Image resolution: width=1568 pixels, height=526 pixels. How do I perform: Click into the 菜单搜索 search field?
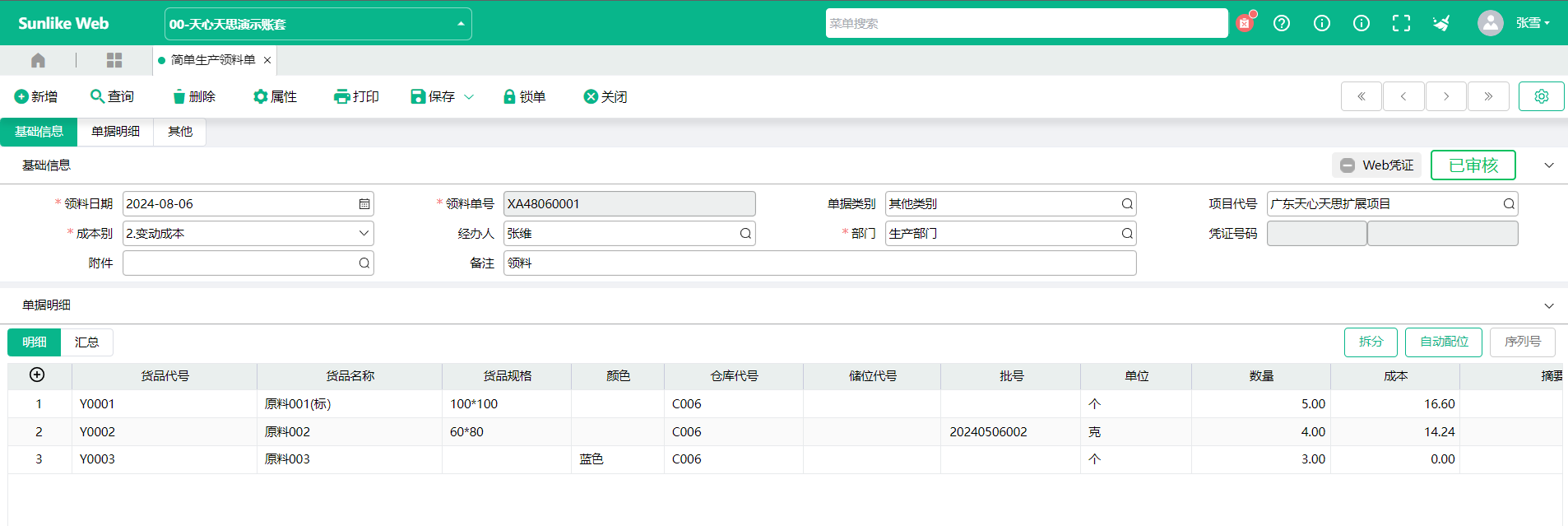pos(1025,23)
